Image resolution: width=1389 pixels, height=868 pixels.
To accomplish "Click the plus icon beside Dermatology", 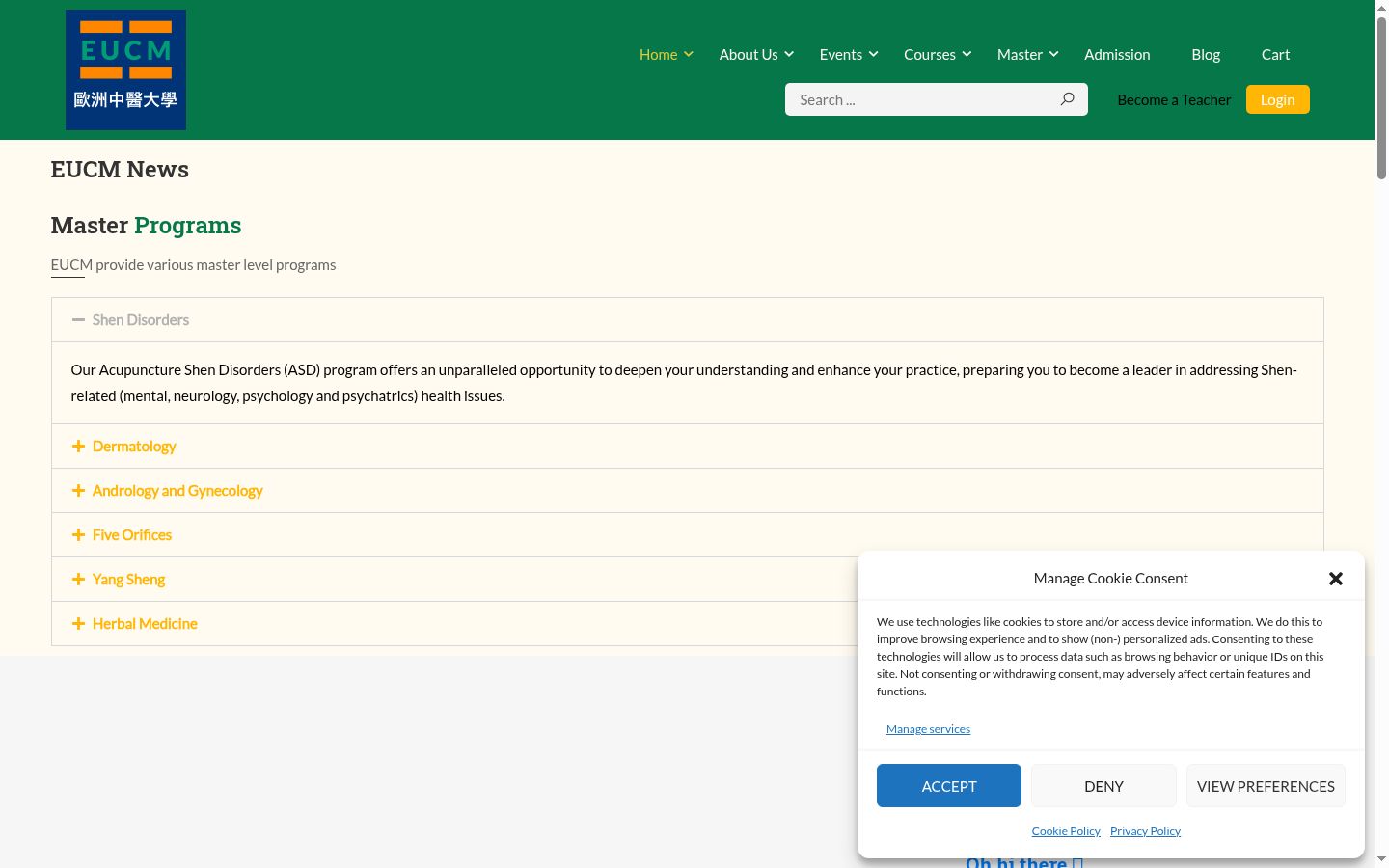I will [78, 447].
